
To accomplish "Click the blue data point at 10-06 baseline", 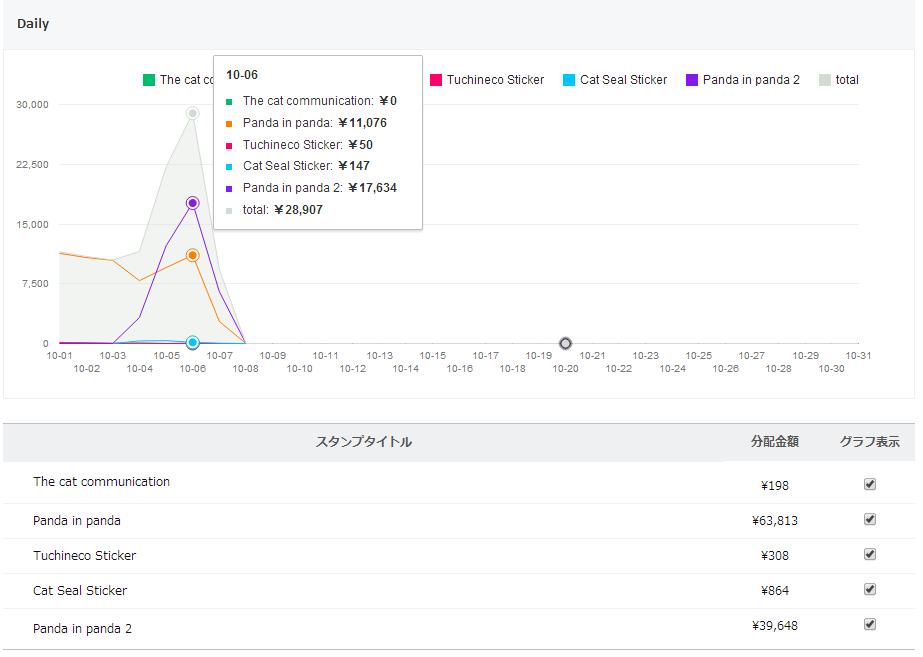I will tap(192, 343).
